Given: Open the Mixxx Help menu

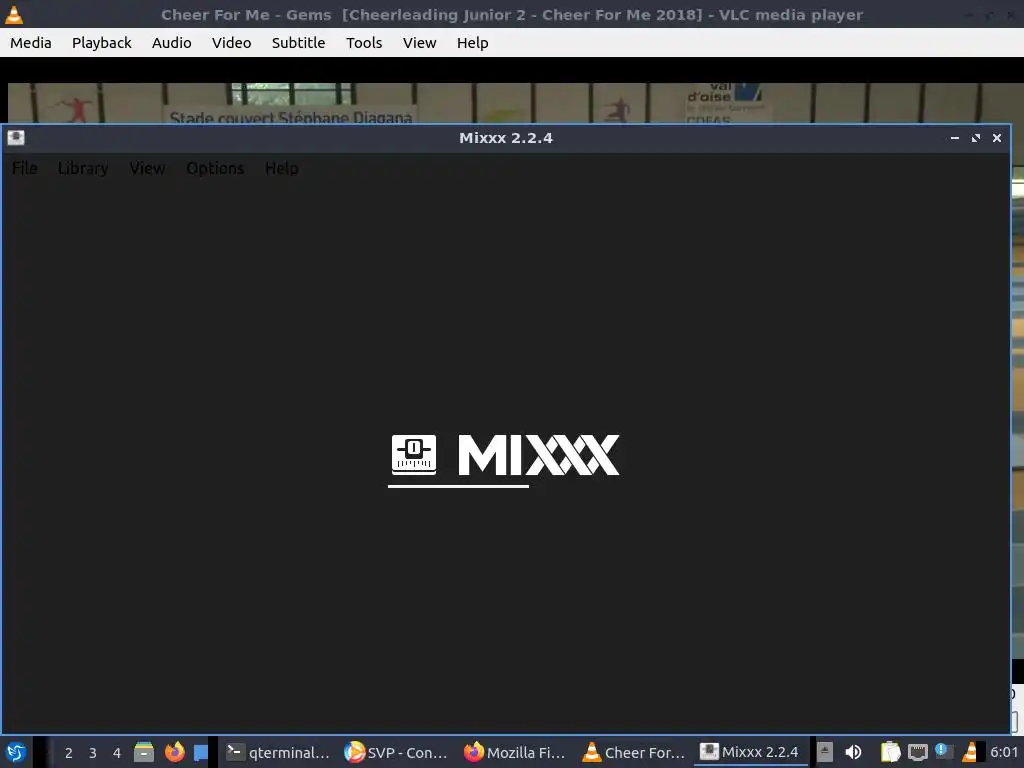Looking at the screenshot, I should click(281, 168).
